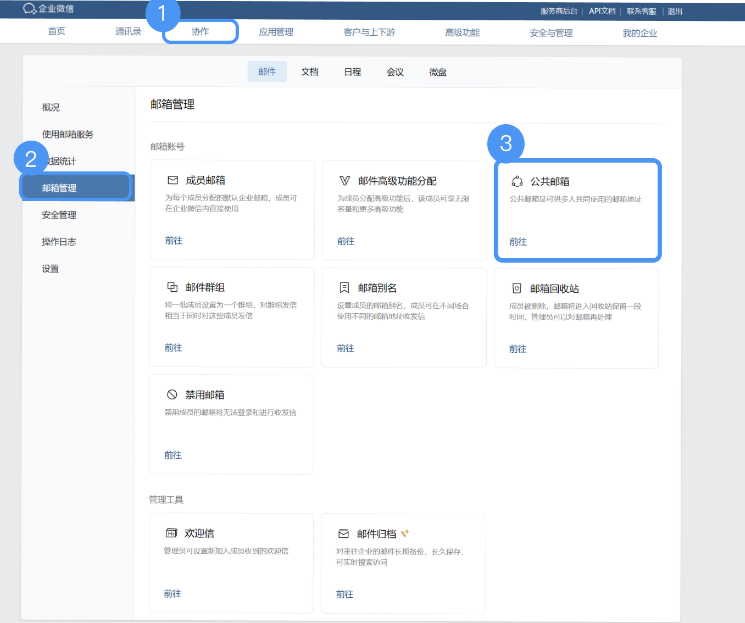Open 安全管理 in the sidebar
Screen dimensions: 745x623
pyautogui.click(x=59, y=215)
